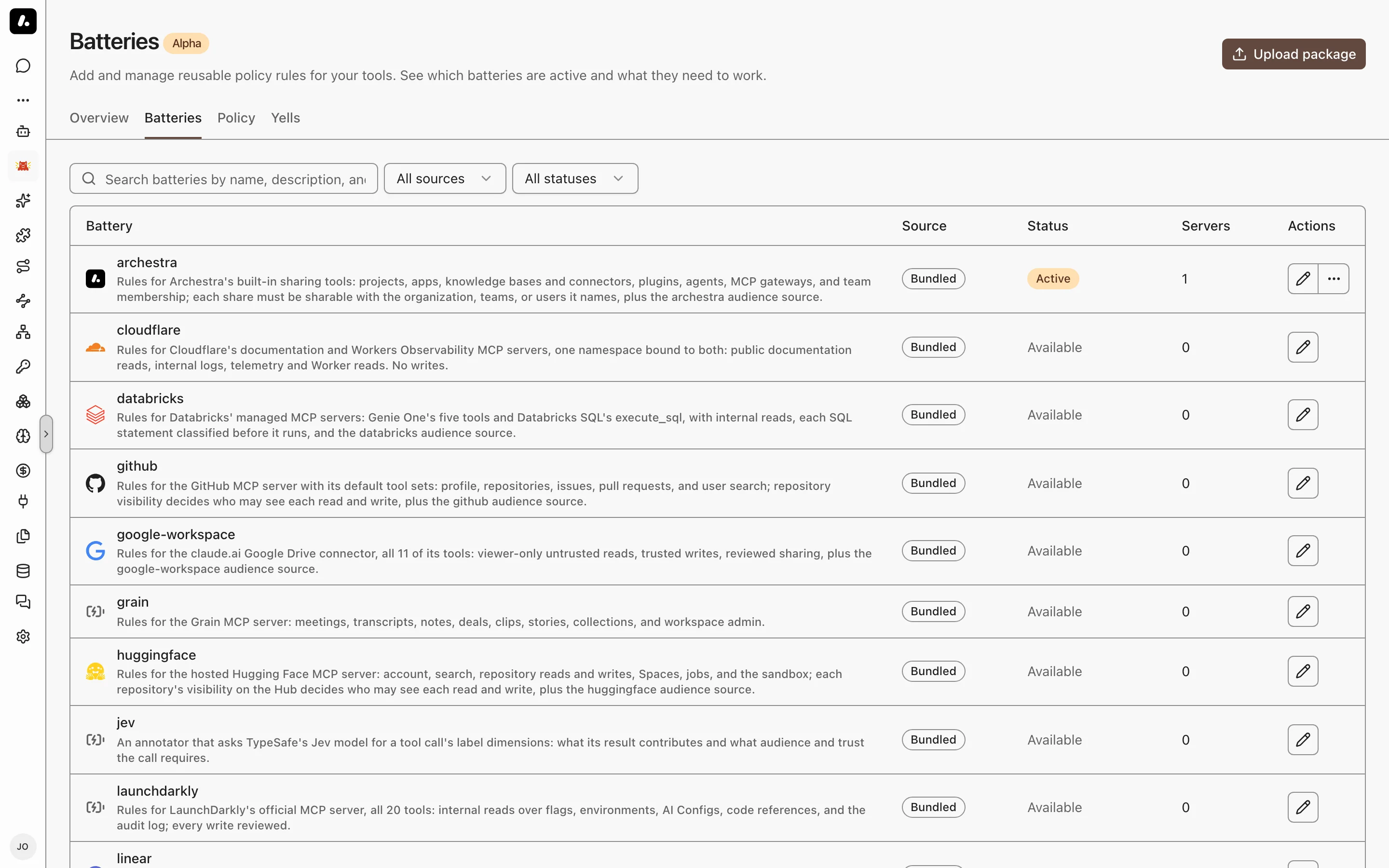Open the messages sidebar icon
Screen dimensions: 1389x868
(23, 602)
